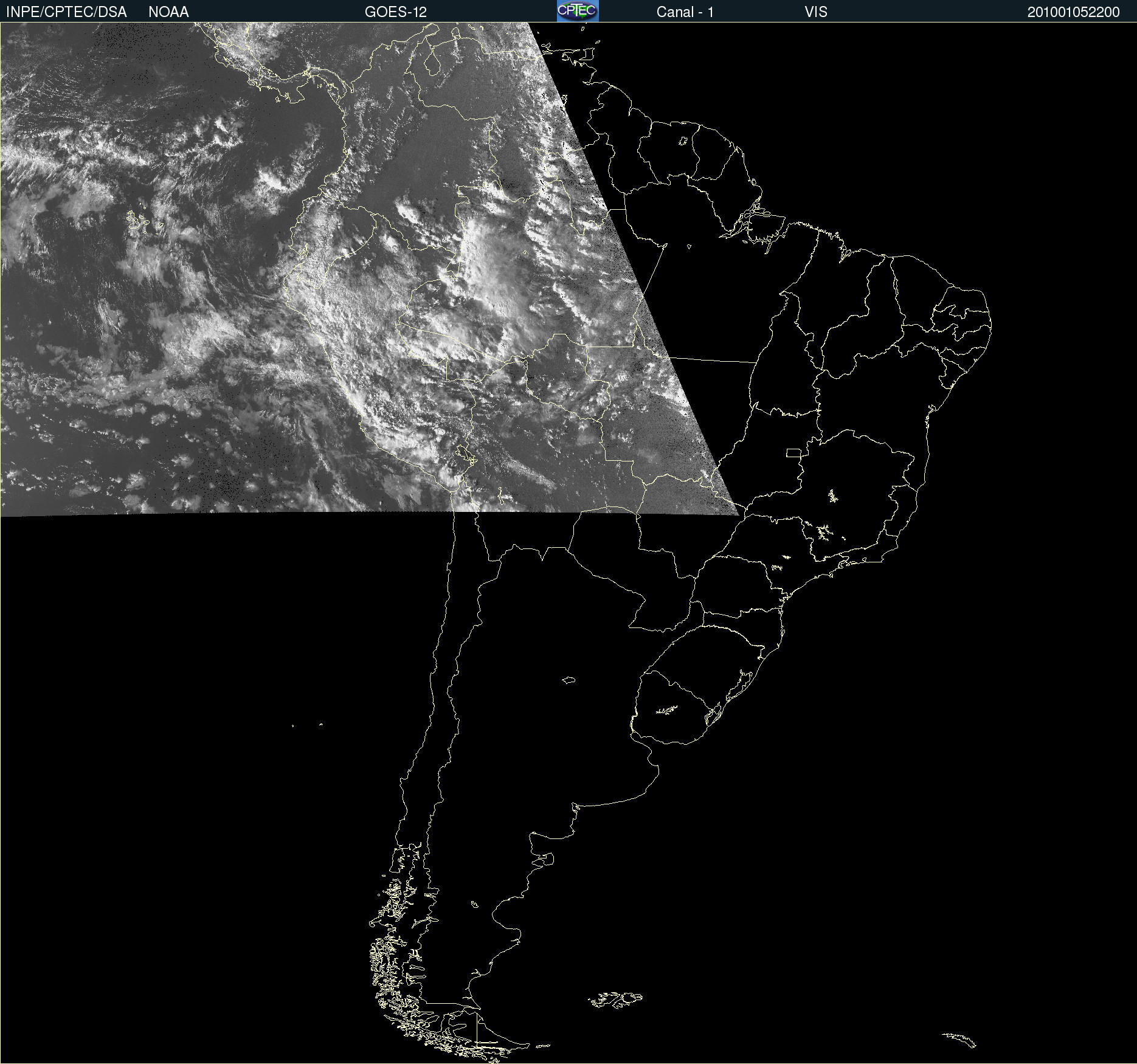Click the 201001052200 timestamp
The width and height of the screenshot is (1137, 1064).
(x=1074, y=12)
